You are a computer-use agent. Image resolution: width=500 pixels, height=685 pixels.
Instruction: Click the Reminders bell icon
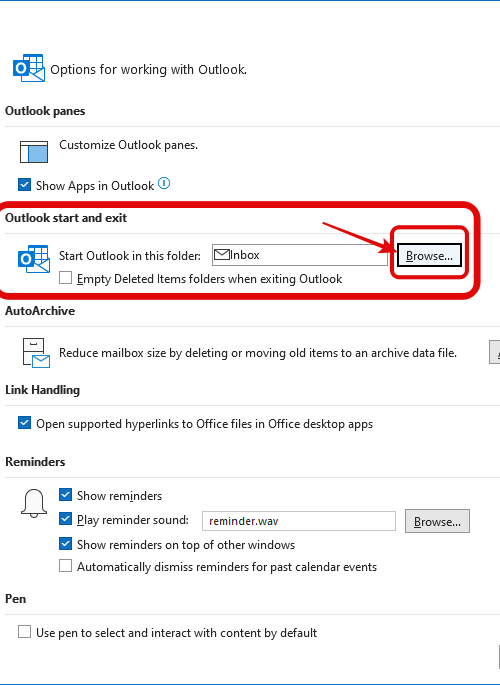(x=34, y=503)
